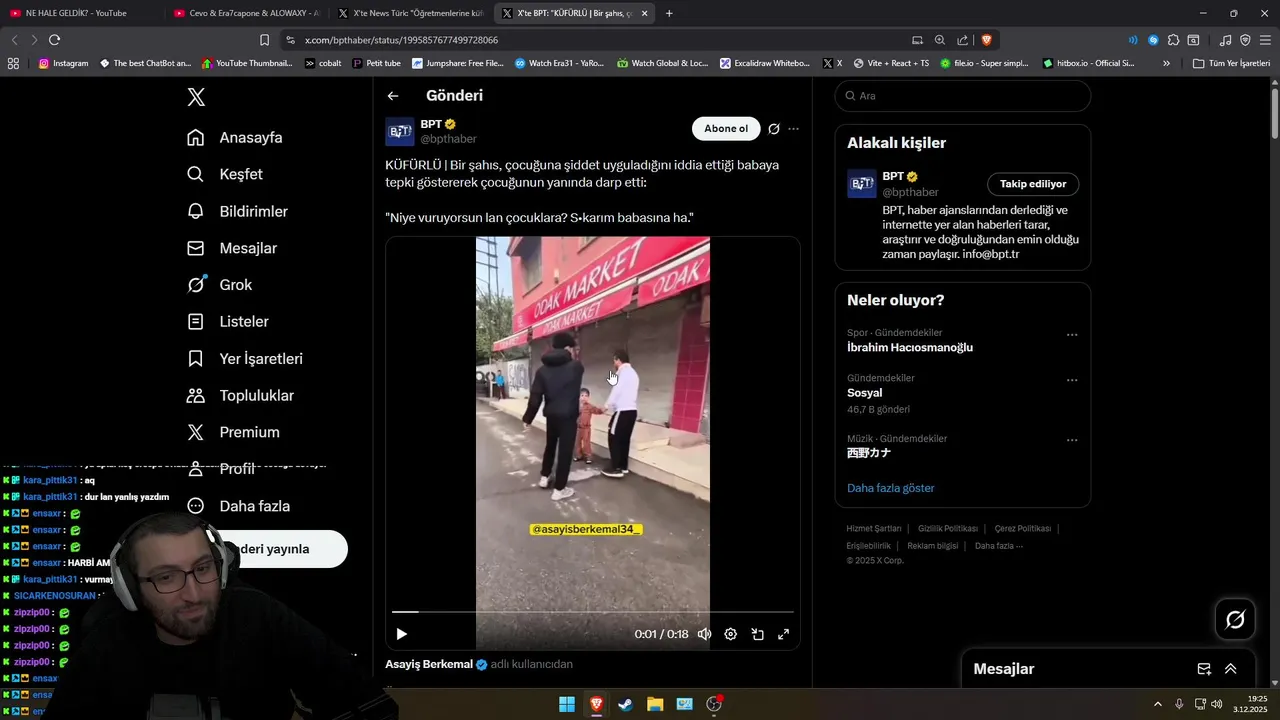Open a new browser tab

(669, 13)
